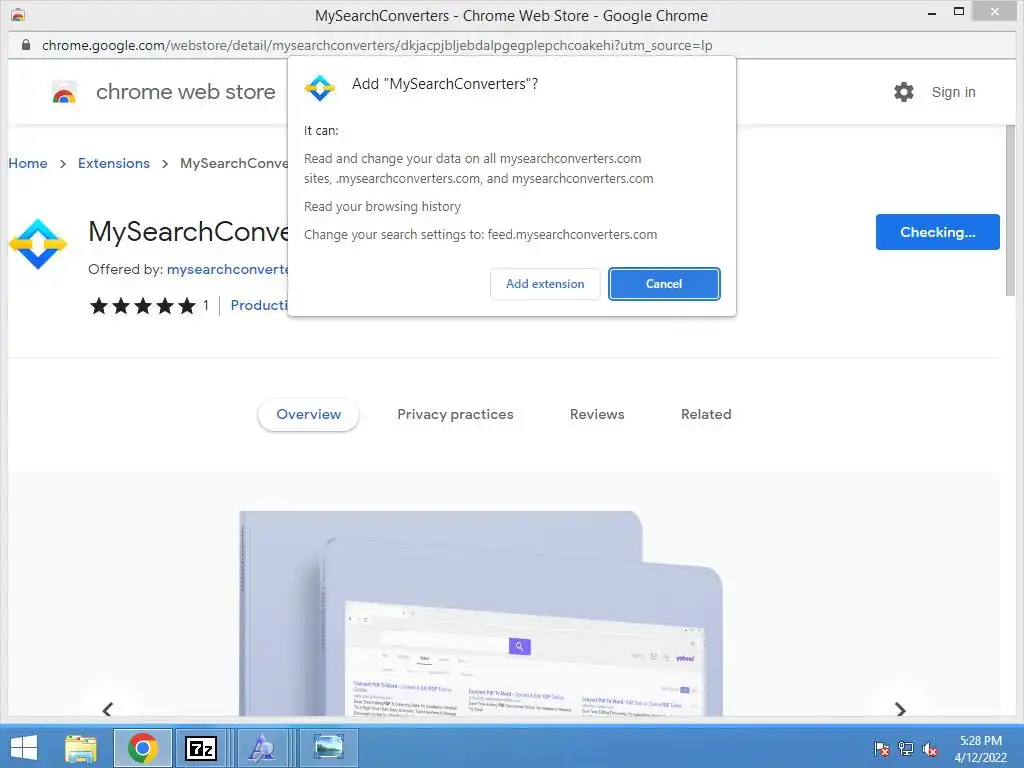Click 'chrome web store' header title
Image resolution: width=1024 pixels, height=768 pixels.
coord(185,92)
